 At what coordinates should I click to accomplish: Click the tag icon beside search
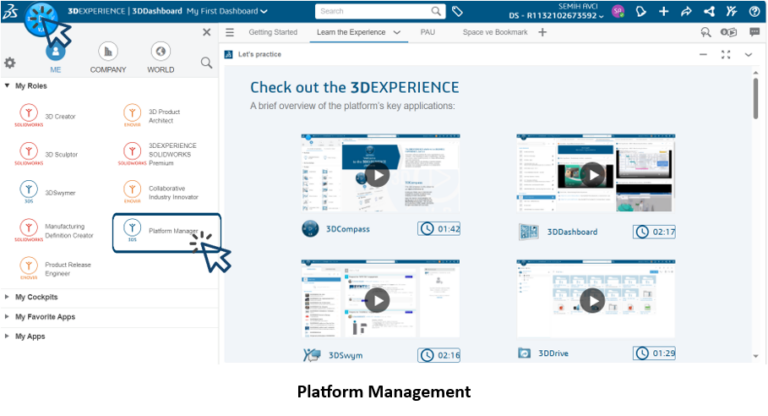click(457, 12)
